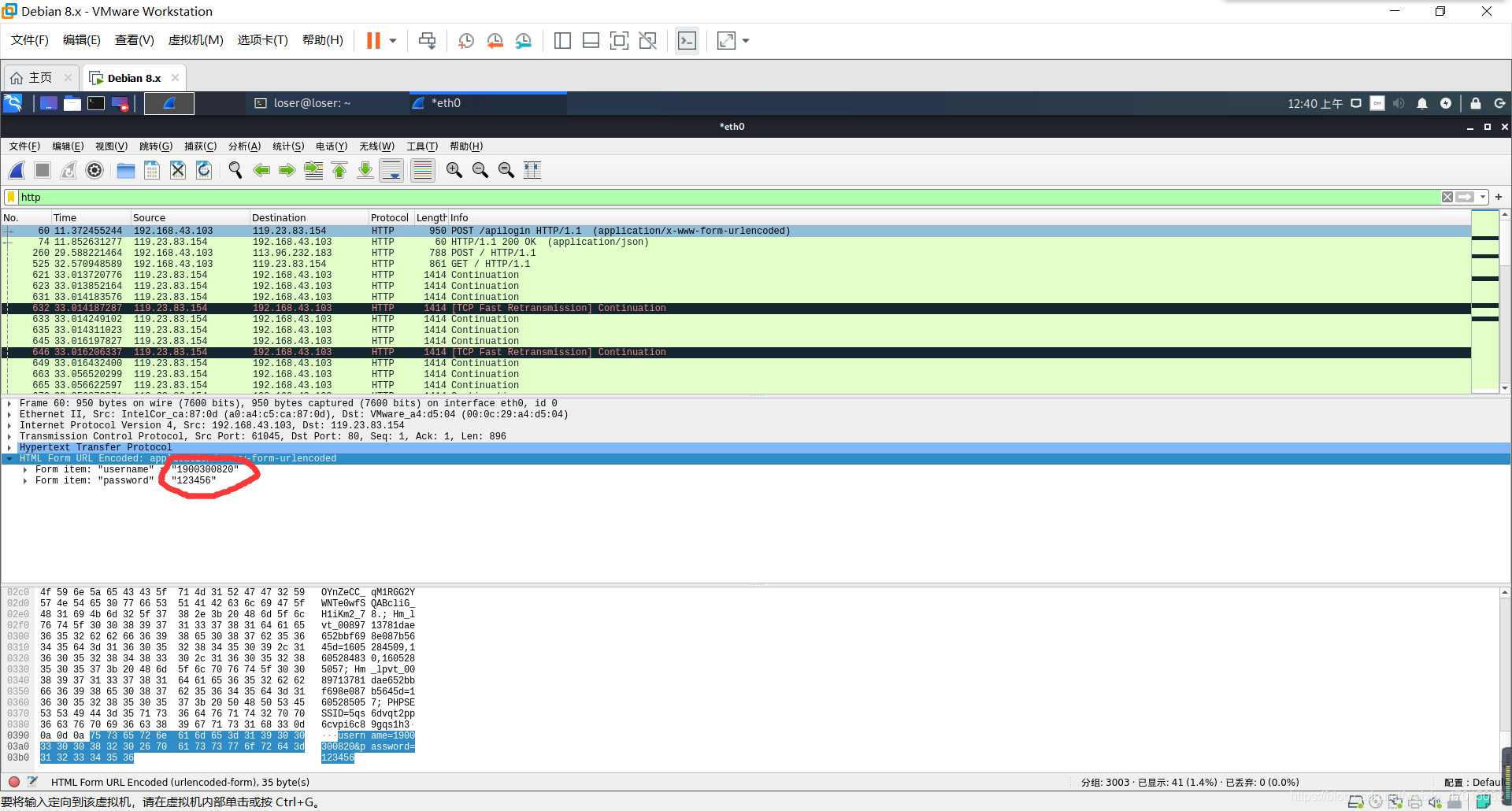
Task: Sort packet list by Destination column
Action: tap(309, 218)
